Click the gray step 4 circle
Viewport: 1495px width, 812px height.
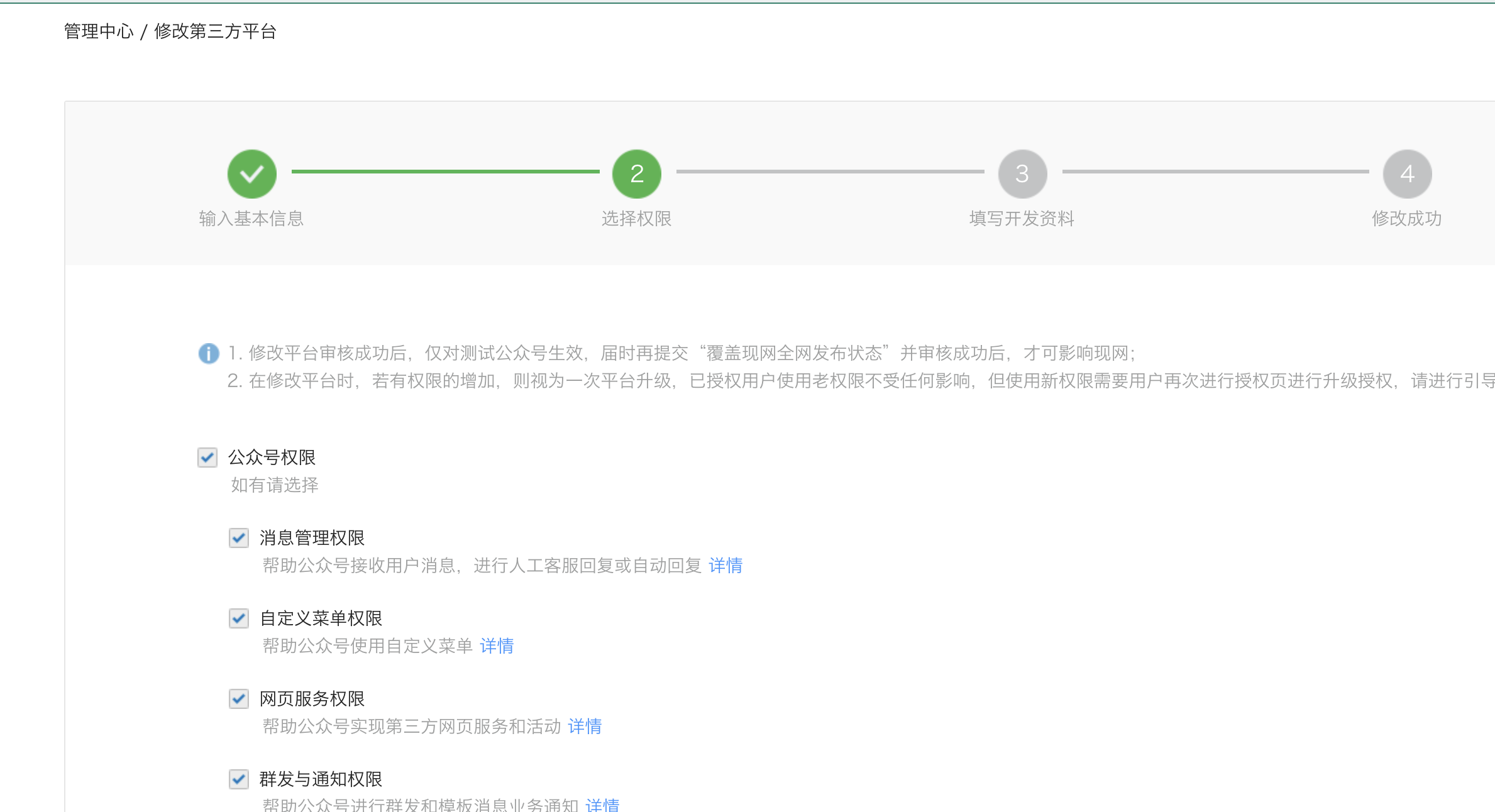[1407, 173]
